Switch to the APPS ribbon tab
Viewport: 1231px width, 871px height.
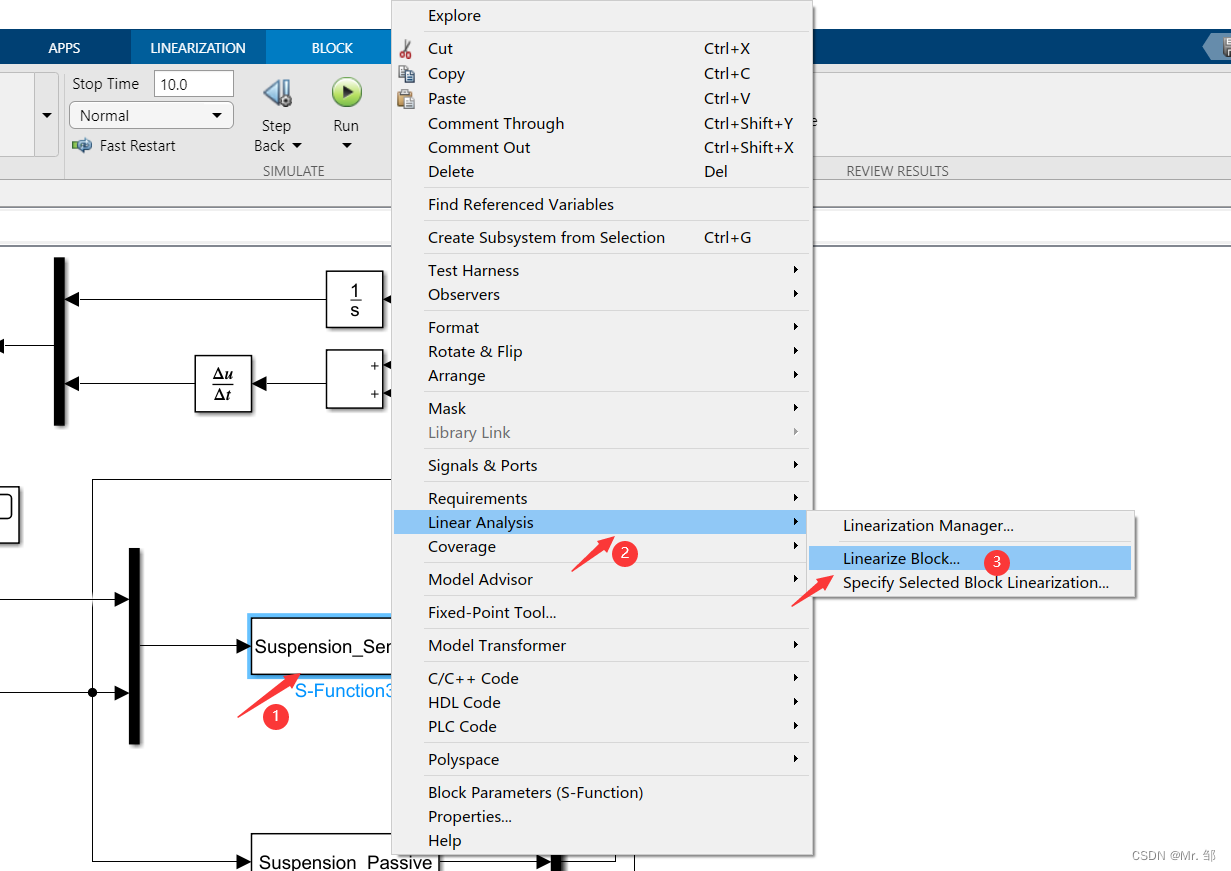[64, 48]
